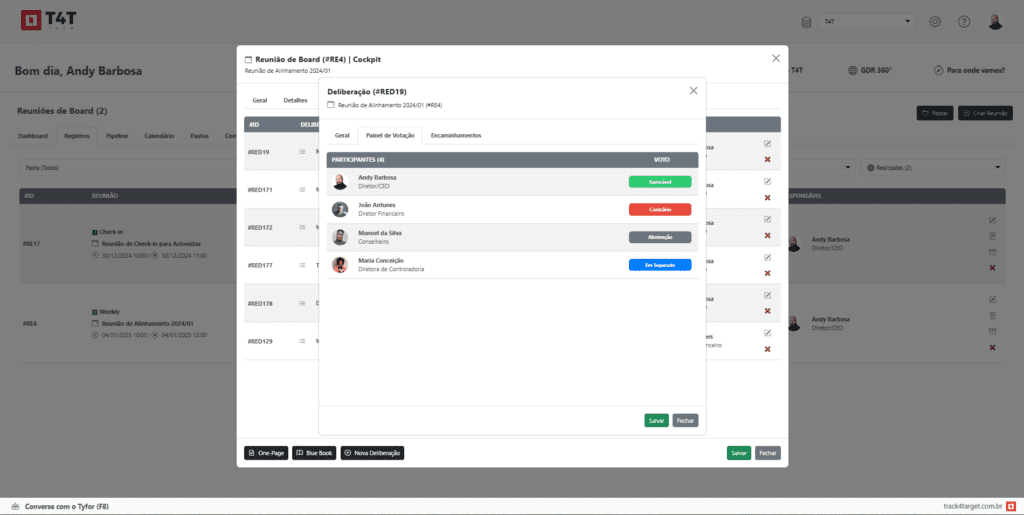Delete deliberation #RED171 with the red X
This screenshot has height=515, width=1024.
pos(767,197)
